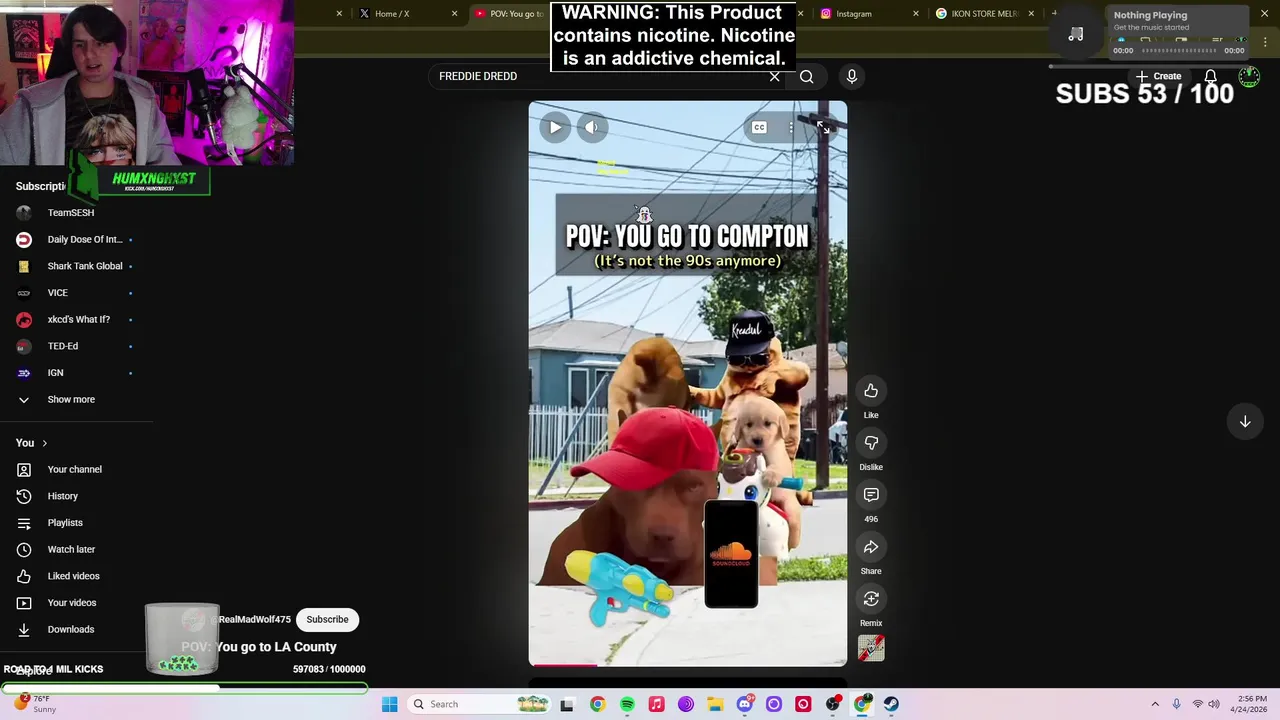Open the media control music note button
The width and height of the screenshot is (1280, 720).
point(1076,35)
